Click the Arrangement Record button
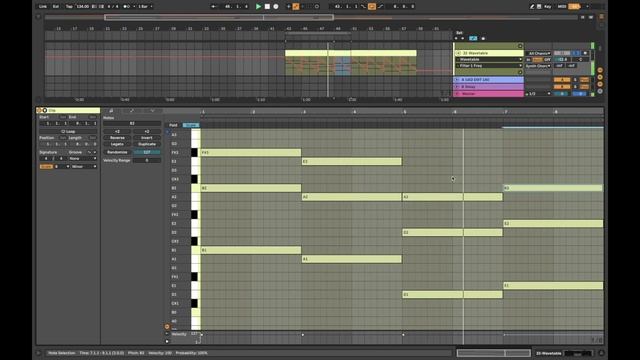The height and width of the screenshot is (360, 640). coord(276,7)
